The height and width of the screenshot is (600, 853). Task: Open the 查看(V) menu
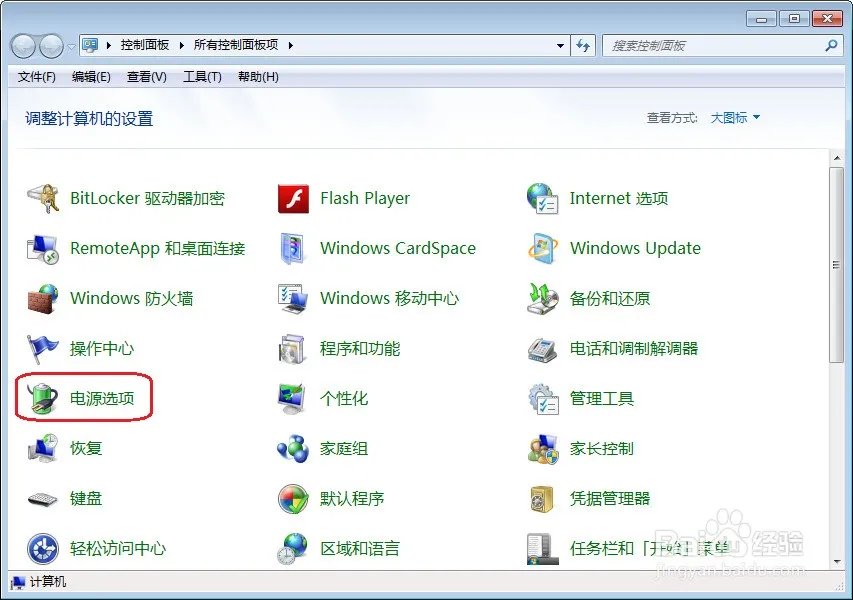[145, 77]
